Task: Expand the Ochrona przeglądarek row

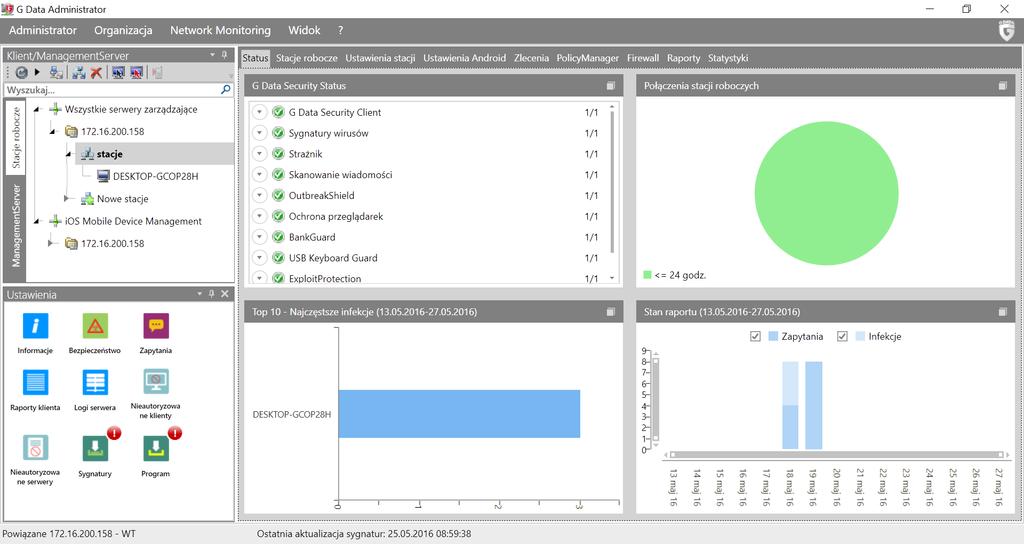Action: (x=259, y=216)
